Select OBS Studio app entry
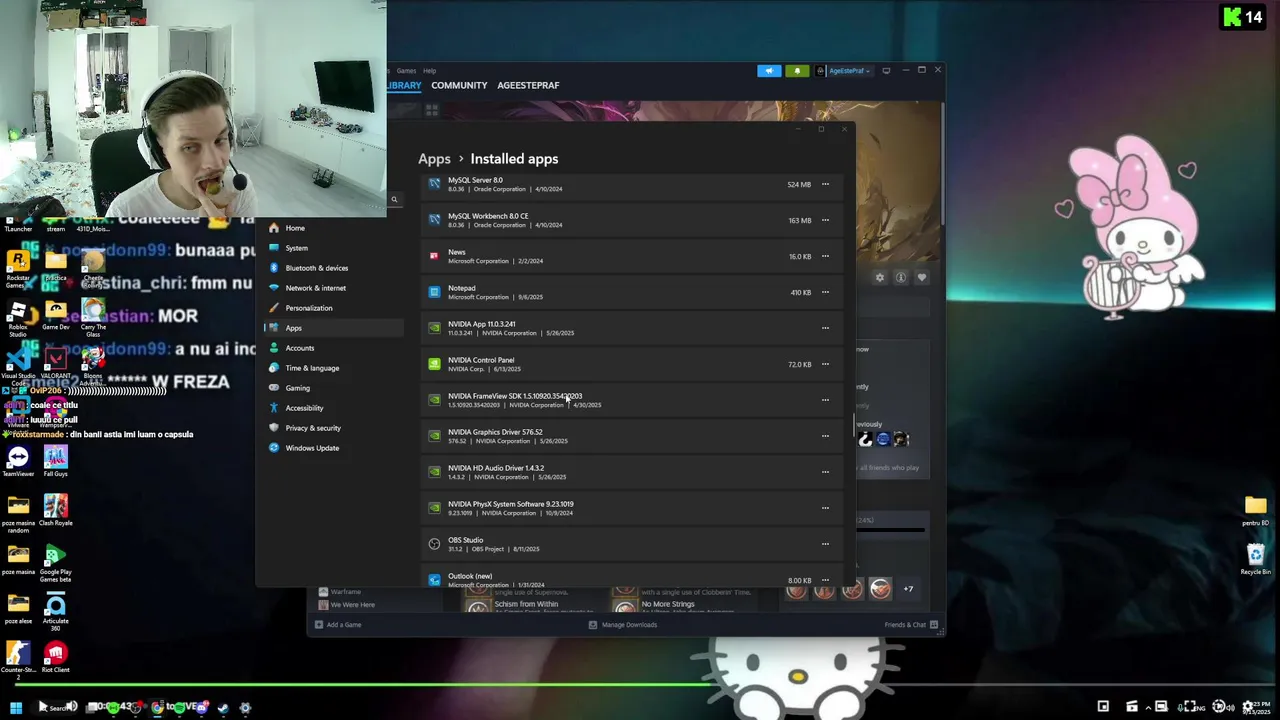 pos(631,544)
